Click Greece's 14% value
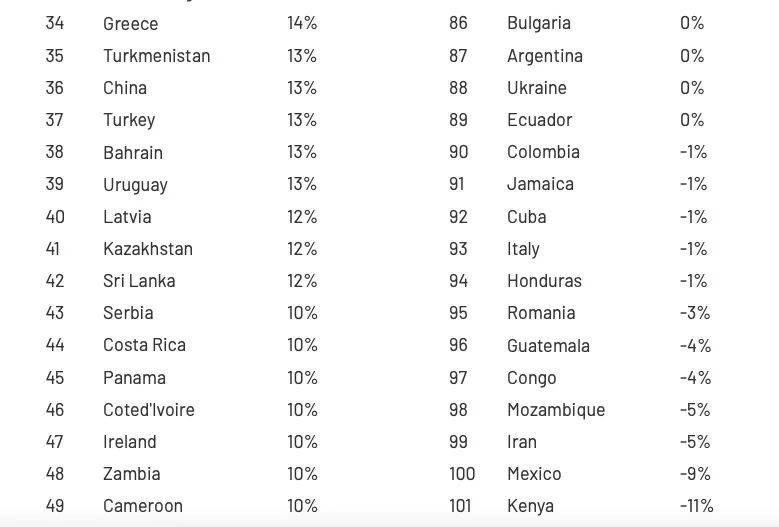Screen dimensions: 779x527 pos(302,23)
